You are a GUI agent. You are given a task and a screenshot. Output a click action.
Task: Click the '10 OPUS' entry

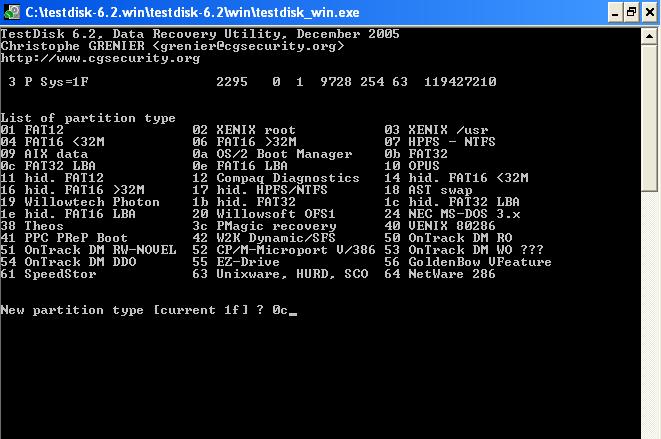(412, 166)
